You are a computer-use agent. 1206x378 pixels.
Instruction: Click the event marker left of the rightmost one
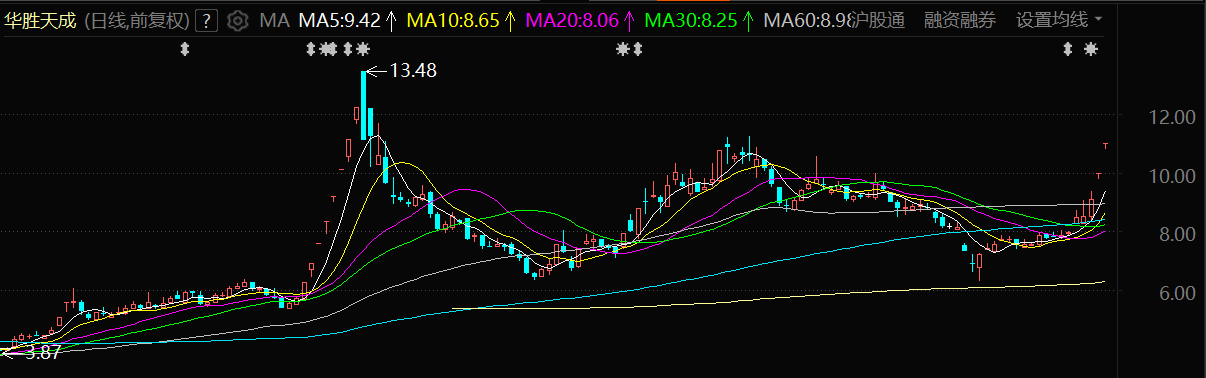click(1067, 49)
